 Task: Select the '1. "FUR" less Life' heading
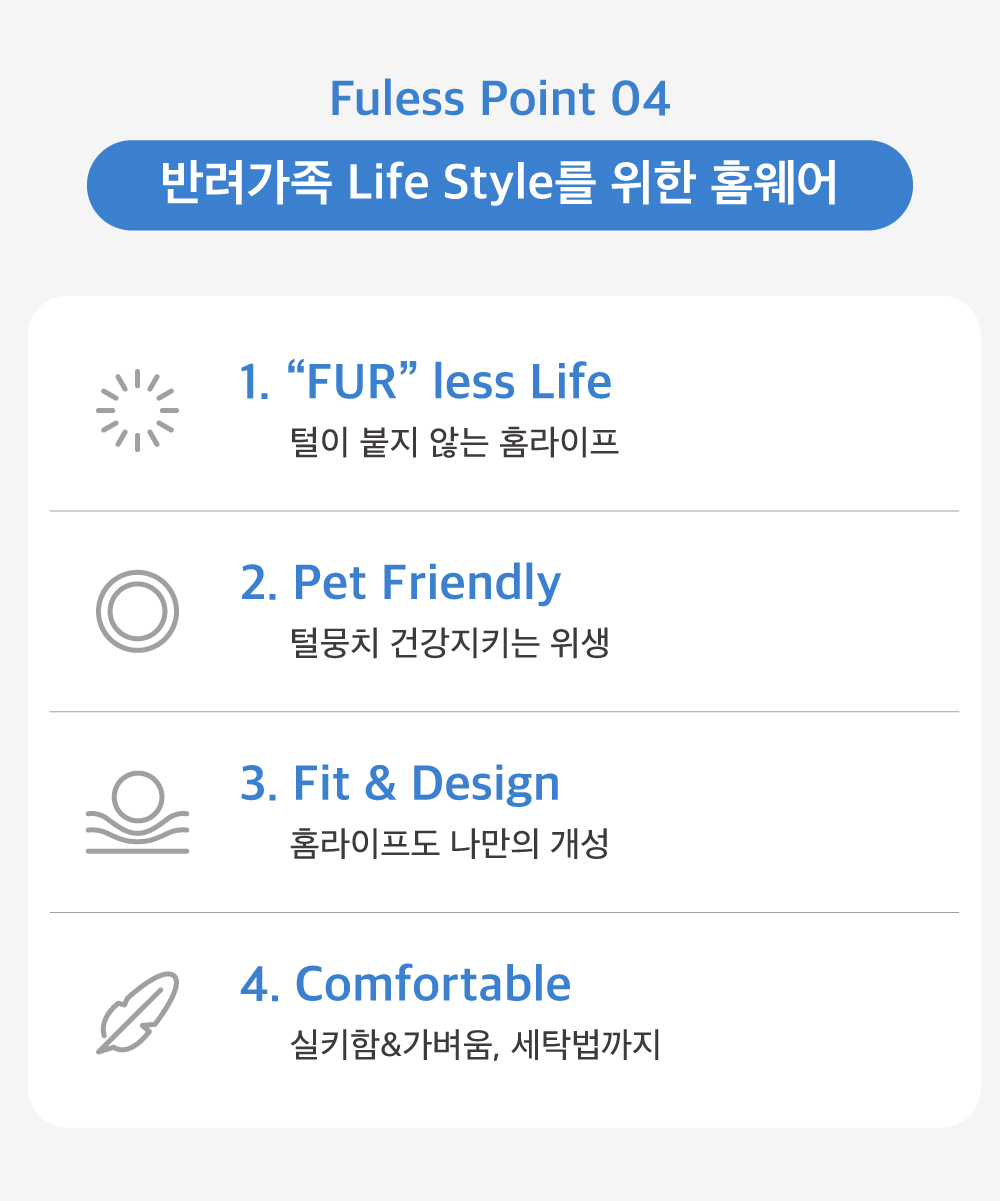pyautogui.click(x=425, y=383)
